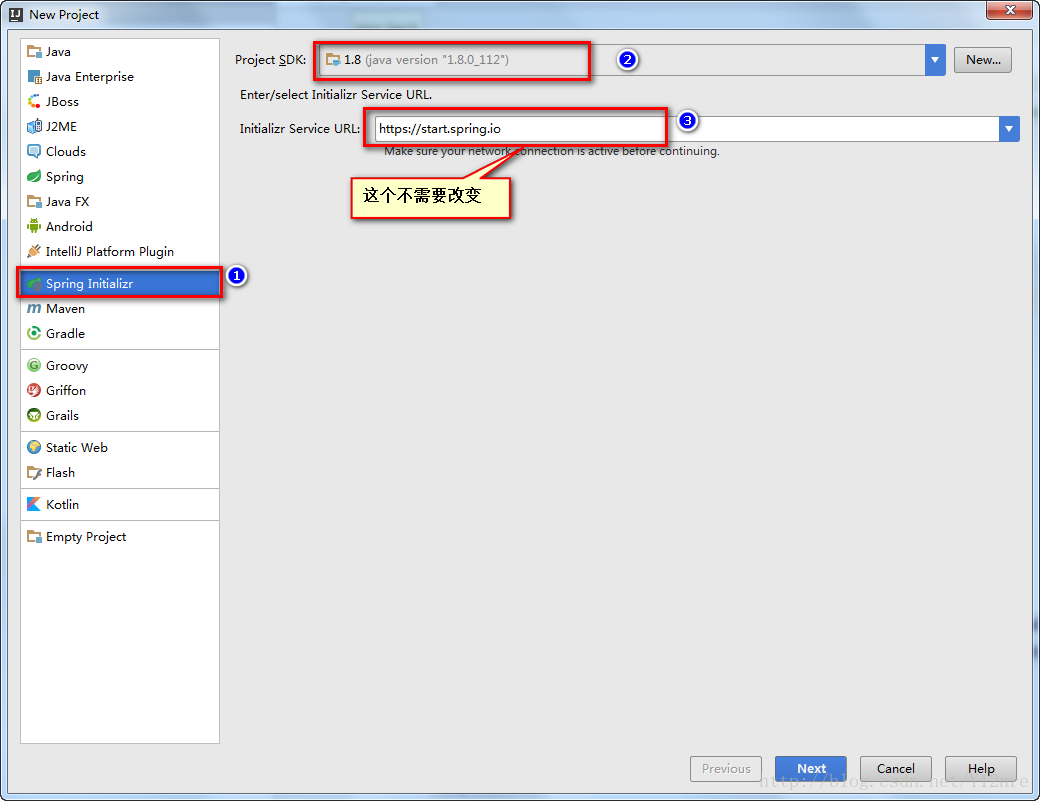Click the 'Make sure your network connection' note

(551, 151)
